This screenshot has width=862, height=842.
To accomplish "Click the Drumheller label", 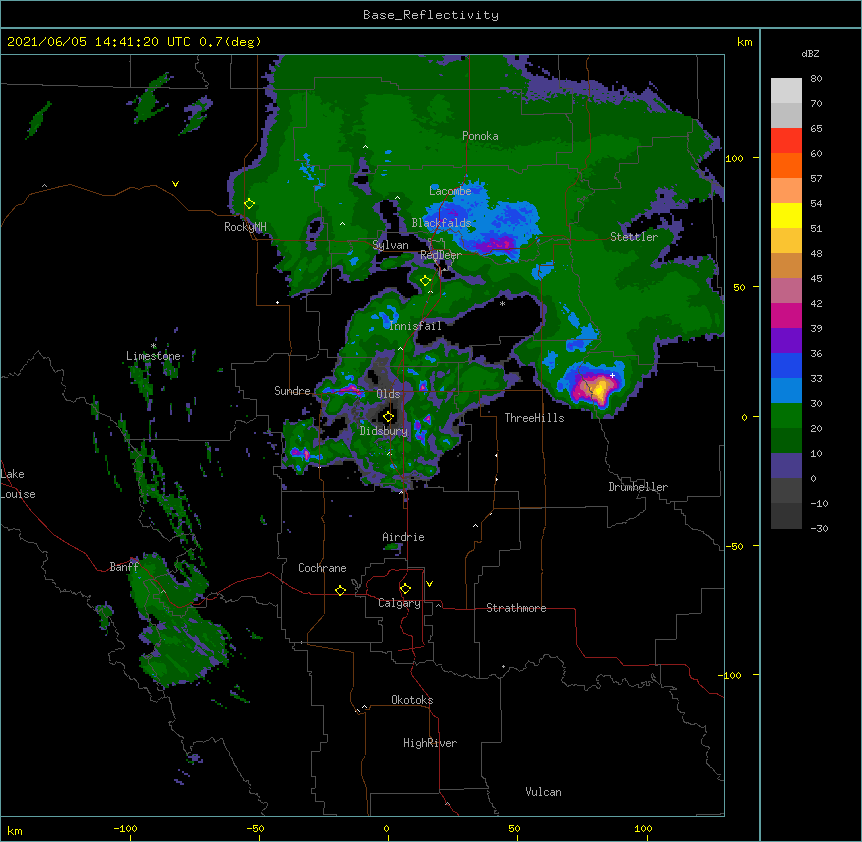I will pos(638,487).
